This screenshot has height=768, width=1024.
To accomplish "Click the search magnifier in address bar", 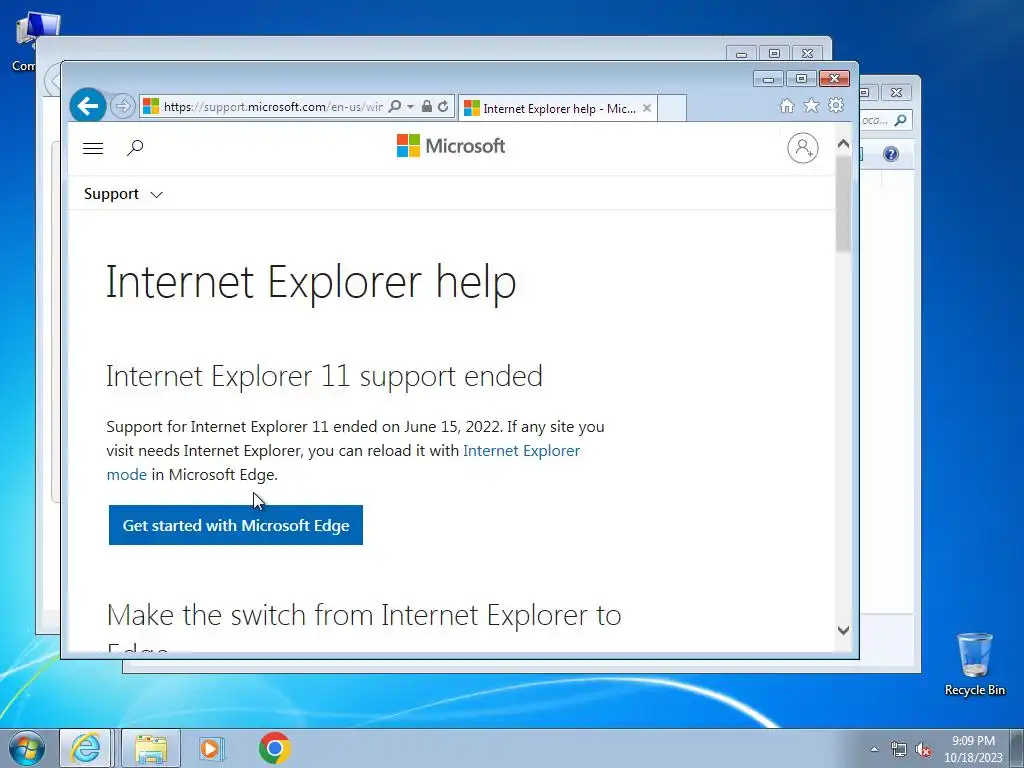I will [394, 106].
